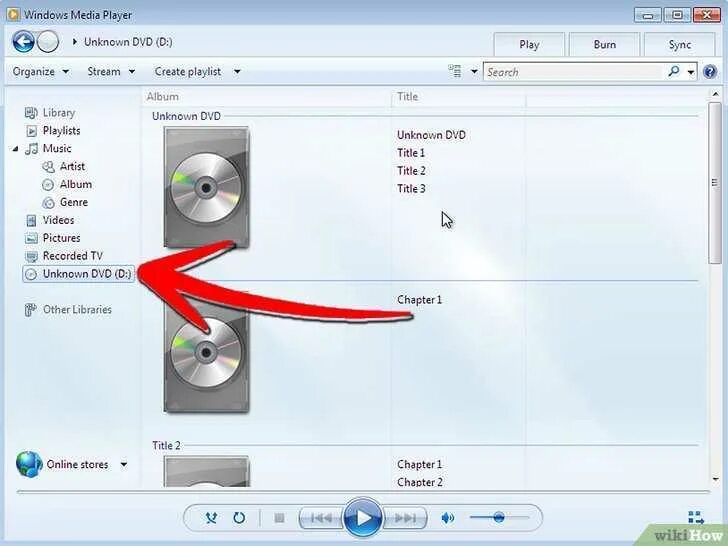Viewport: 728px width, 546px height.
Task: Click the Forward navigation round button
Action: click(48, 42)
